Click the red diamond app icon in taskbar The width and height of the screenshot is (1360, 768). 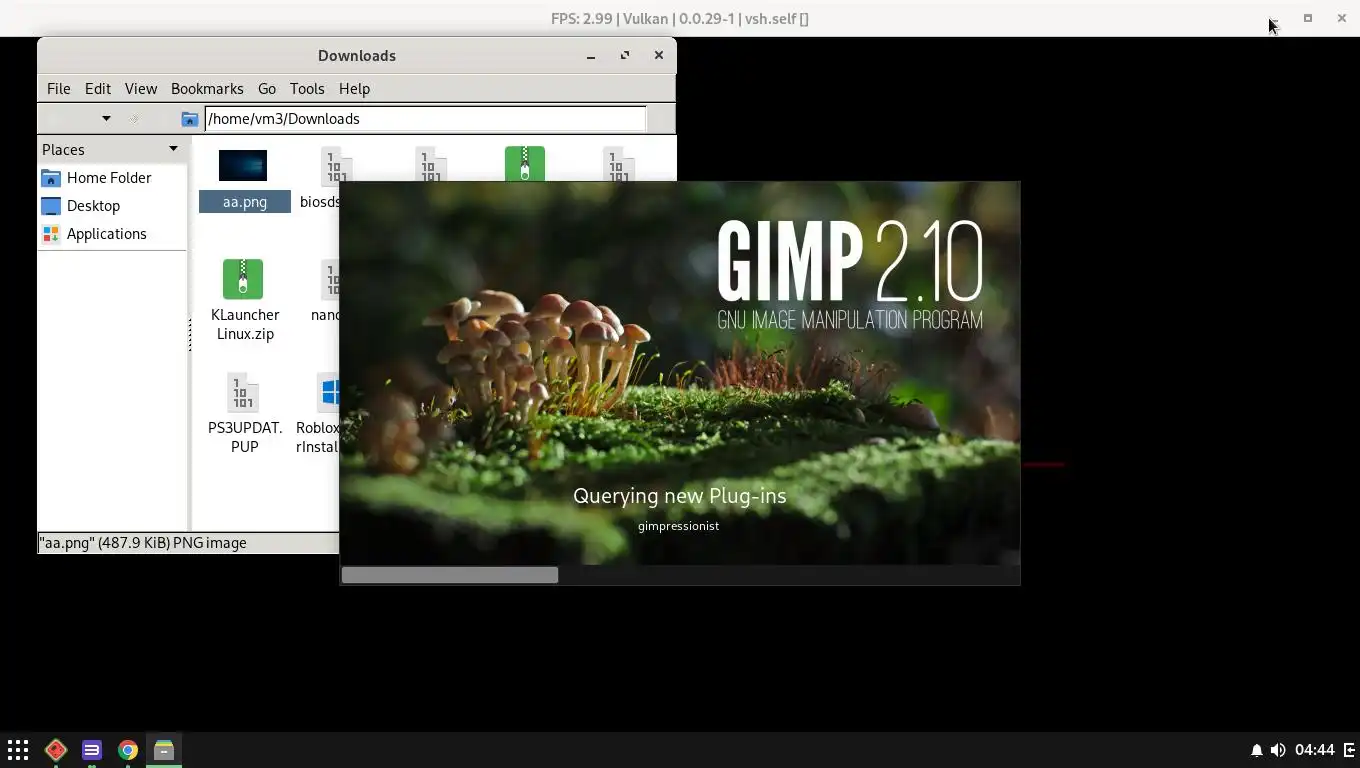[x=56, y=750]
